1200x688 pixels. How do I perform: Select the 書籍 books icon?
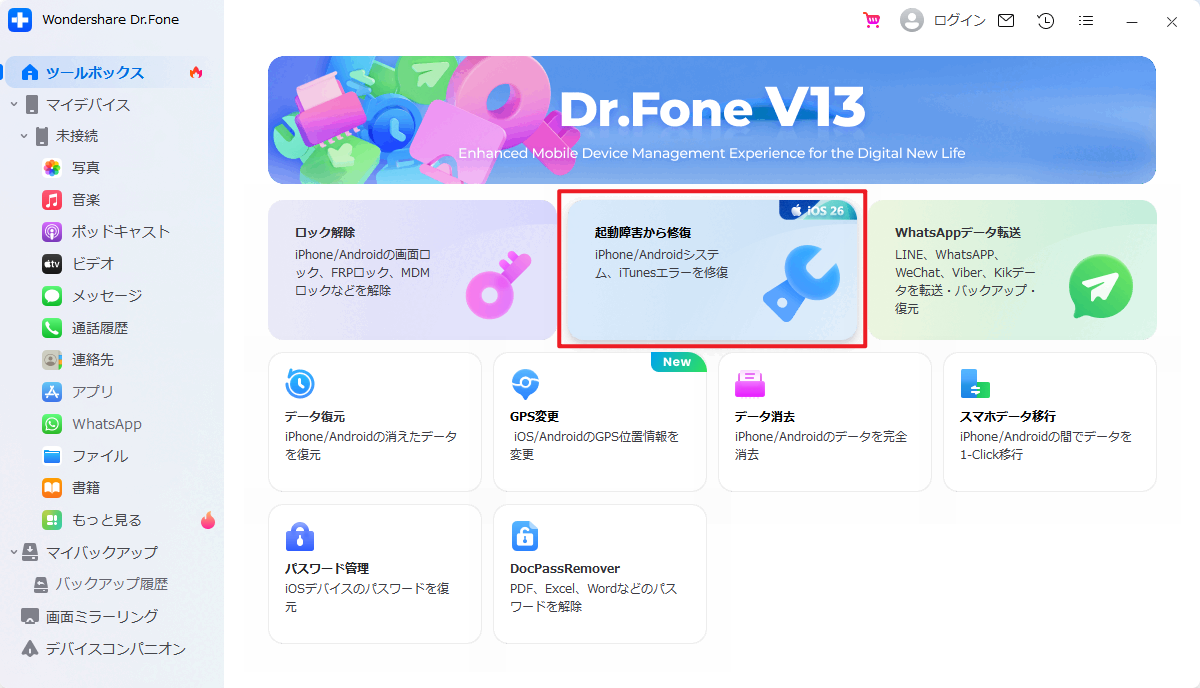click(x=52, y=488)
